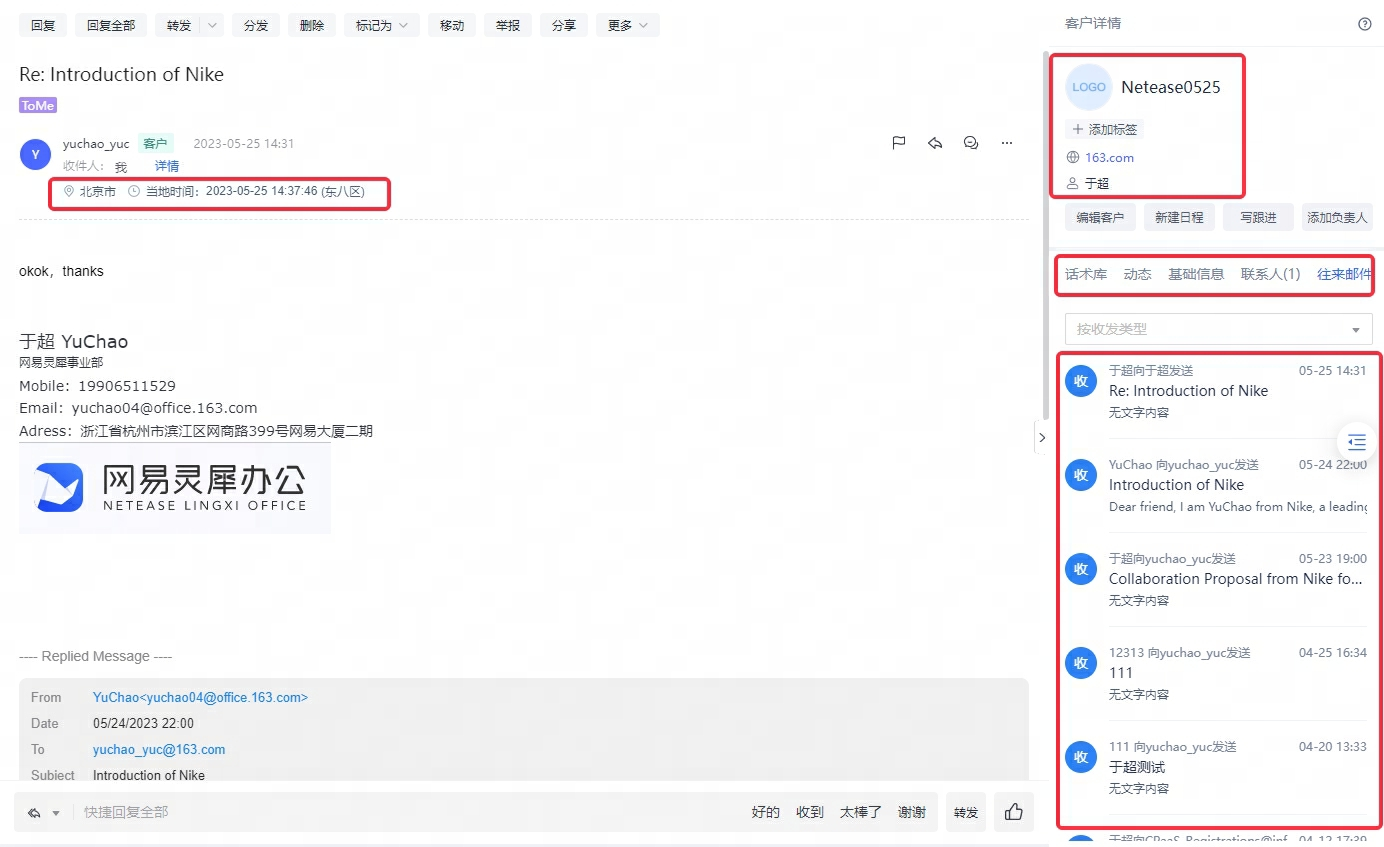This screenshot has height=847, width=1384.
Task: Open the 按收发类型 filter dropdown
Action: (x=1219, y=329)
